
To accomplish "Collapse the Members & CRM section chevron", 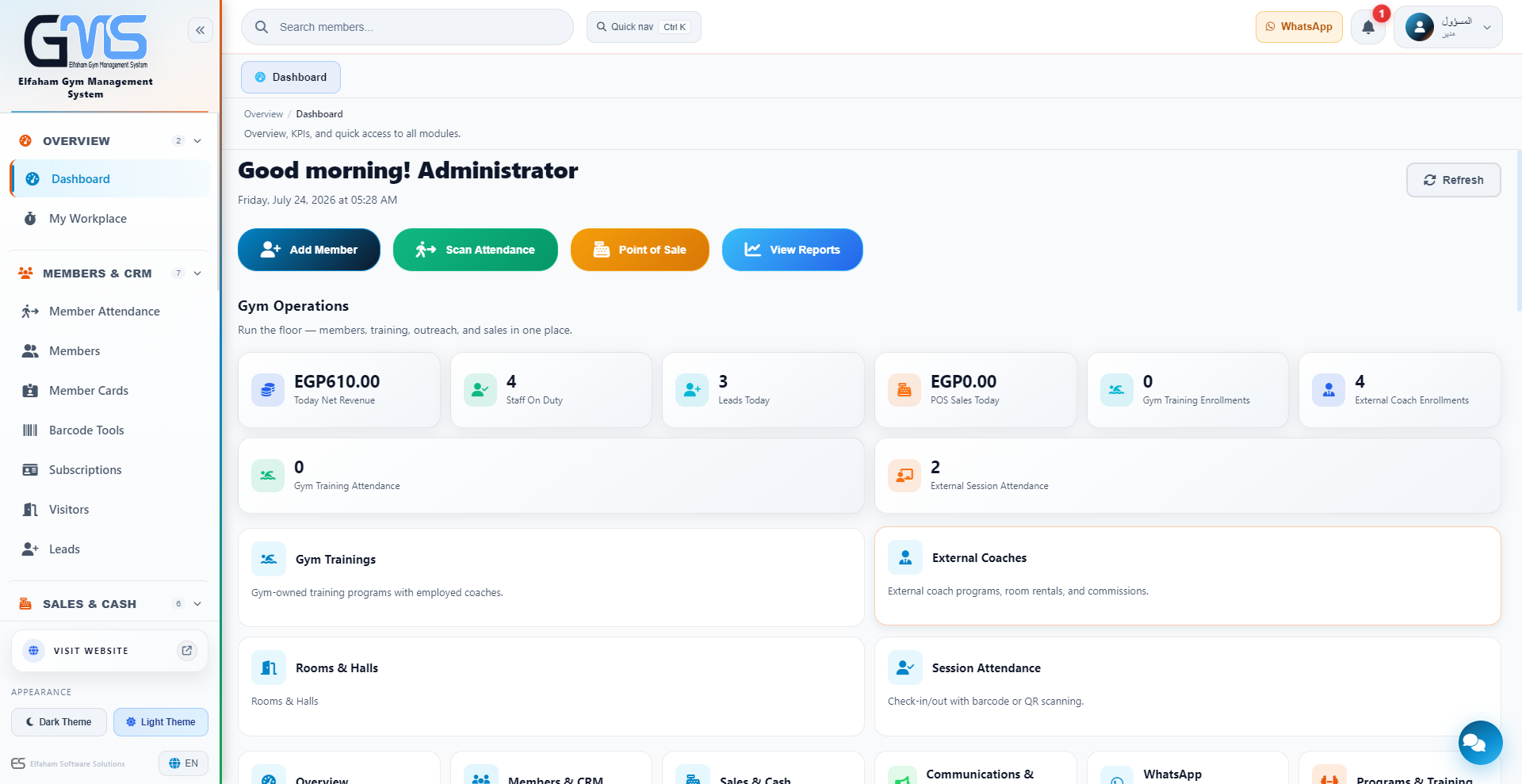I will click(x=197, y=273).
